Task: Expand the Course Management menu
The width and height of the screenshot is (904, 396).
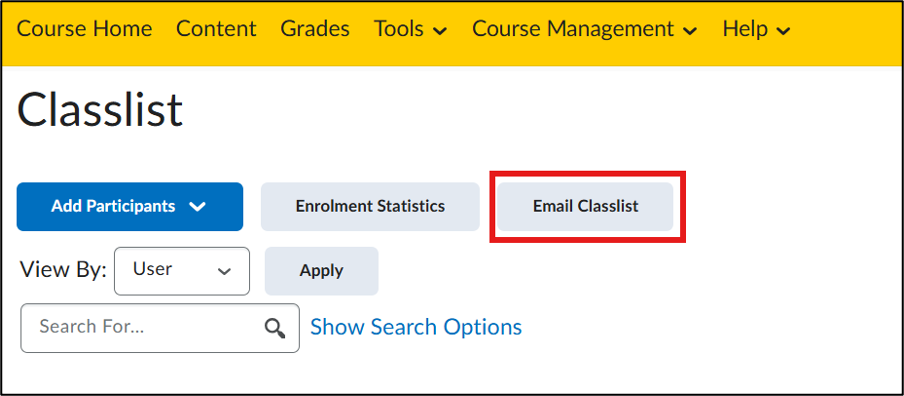Action: (585, 29)
